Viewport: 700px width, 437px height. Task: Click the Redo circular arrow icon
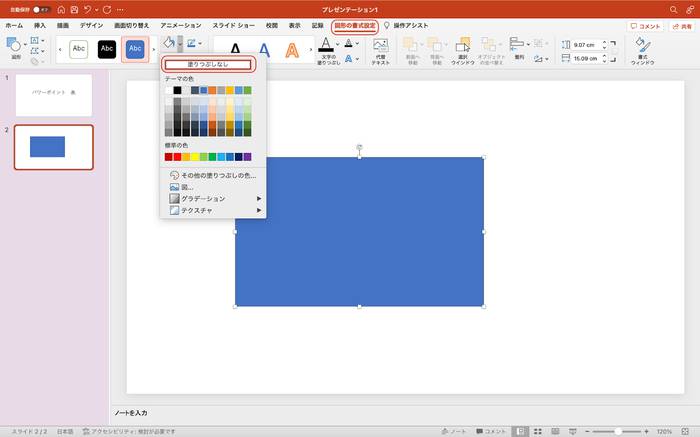pos(107,9)
